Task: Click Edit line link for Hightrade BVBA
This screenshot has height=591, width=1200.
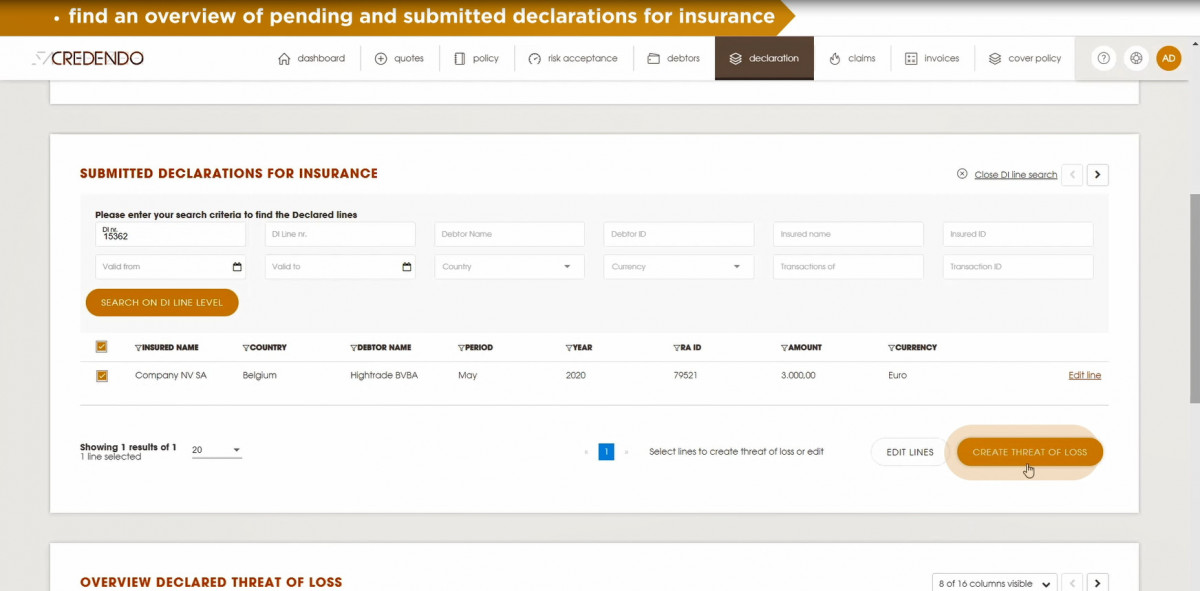Action: point(1085,376)
